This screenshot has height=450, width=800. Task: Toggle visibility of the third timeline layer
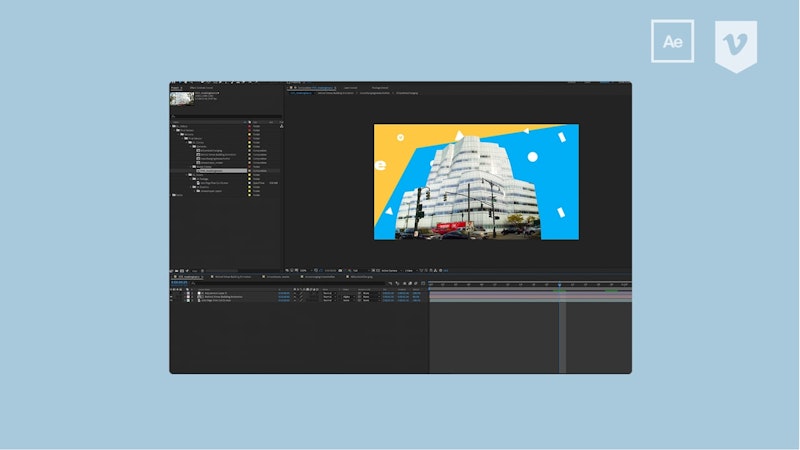click(x=173, y=300)
